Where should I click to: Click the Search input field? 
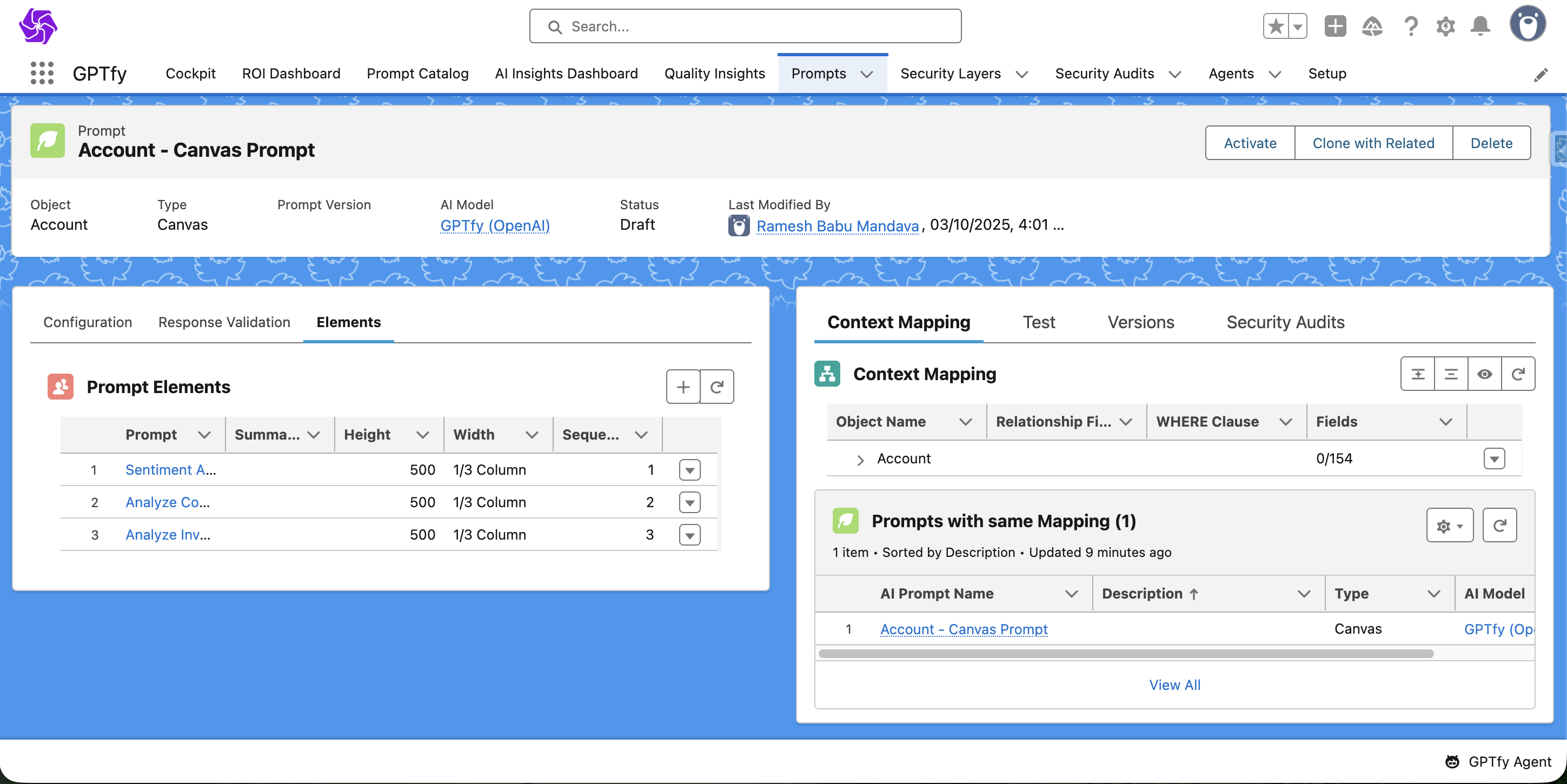(x=745, y=26)
